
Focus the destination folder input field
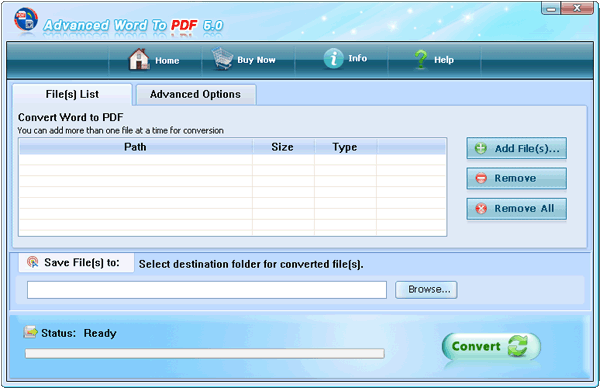pyautogui.click(x=207, y=290)
